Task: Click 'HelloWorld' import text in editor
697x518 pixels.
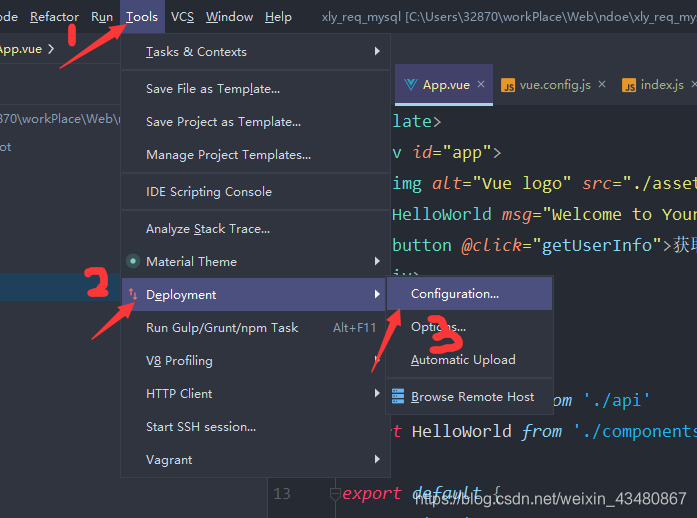Action: [x=461, y=431]
